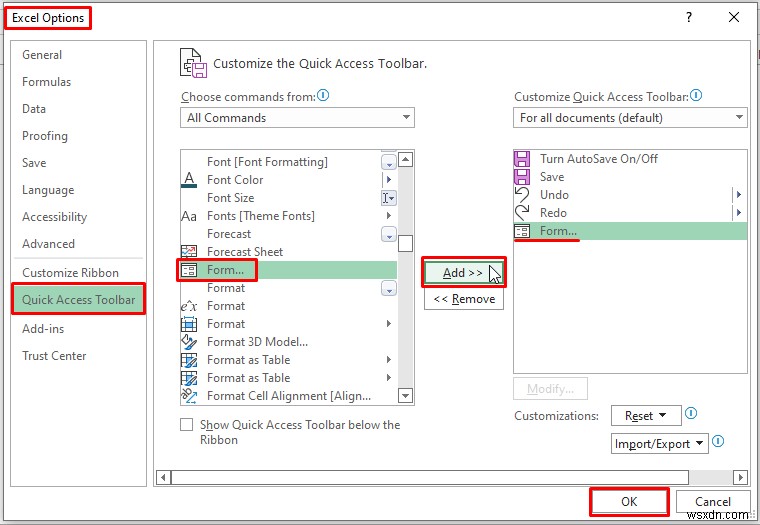
Task: Select Forecast Sheet in commands list
Action: click(x=288, y=252)
